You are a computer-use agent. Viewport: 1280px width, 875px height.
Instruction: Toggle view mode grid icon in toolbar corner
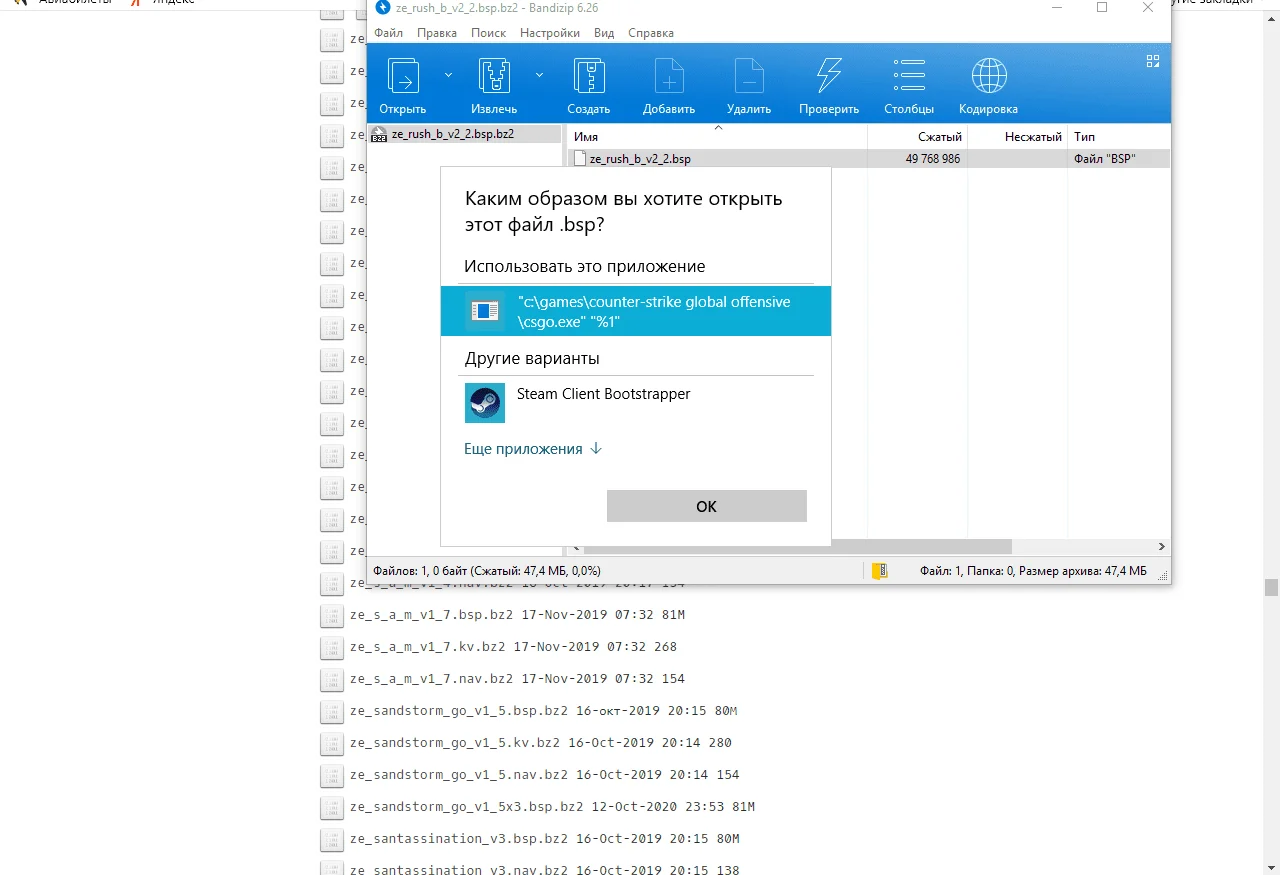click(1152, 61)
